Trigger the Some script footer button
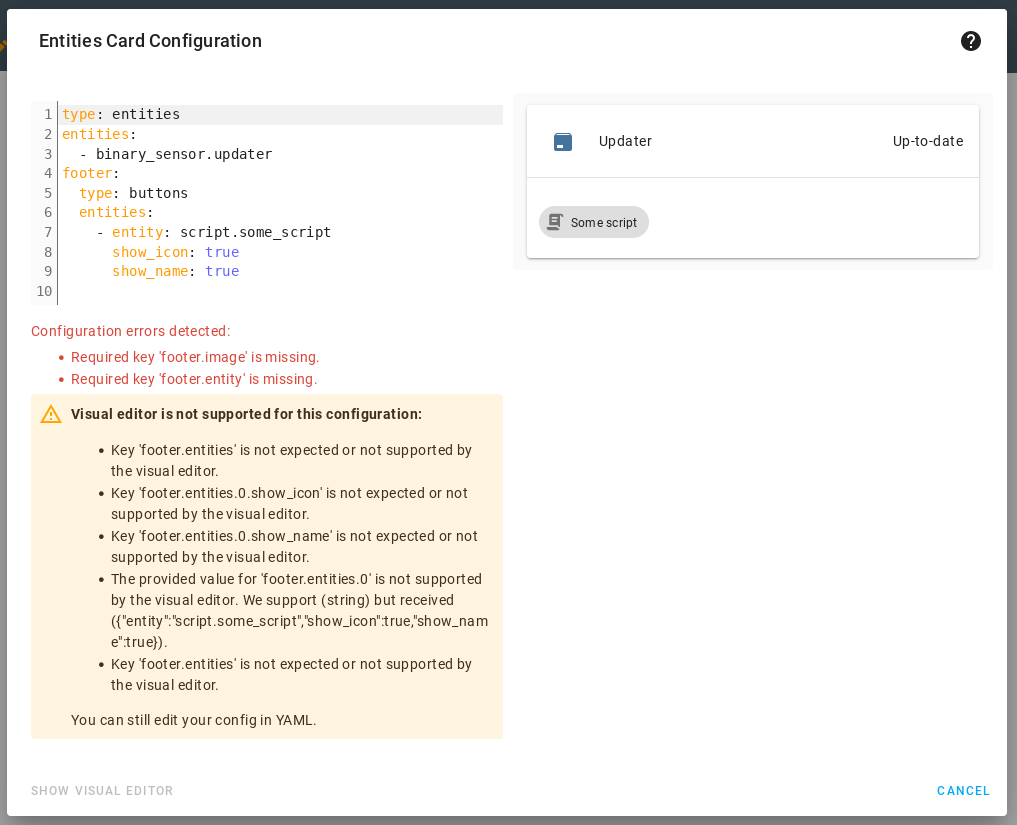 click(x=593, y=221)
